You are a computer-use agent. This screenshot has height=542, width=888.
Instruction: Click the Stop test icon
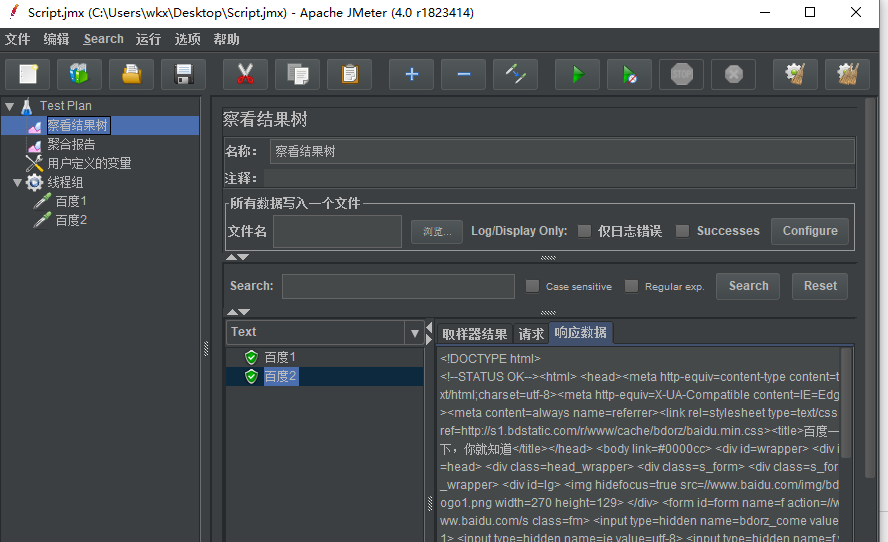(681, 74)
